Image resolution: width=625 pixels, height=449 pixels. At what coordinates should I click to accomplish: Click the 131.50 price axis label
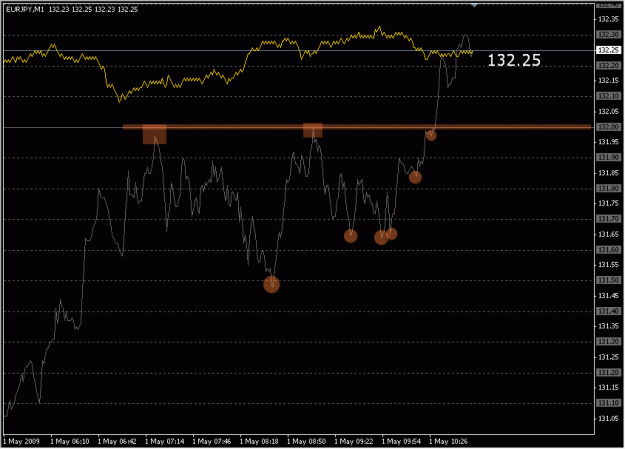[609, 280]
